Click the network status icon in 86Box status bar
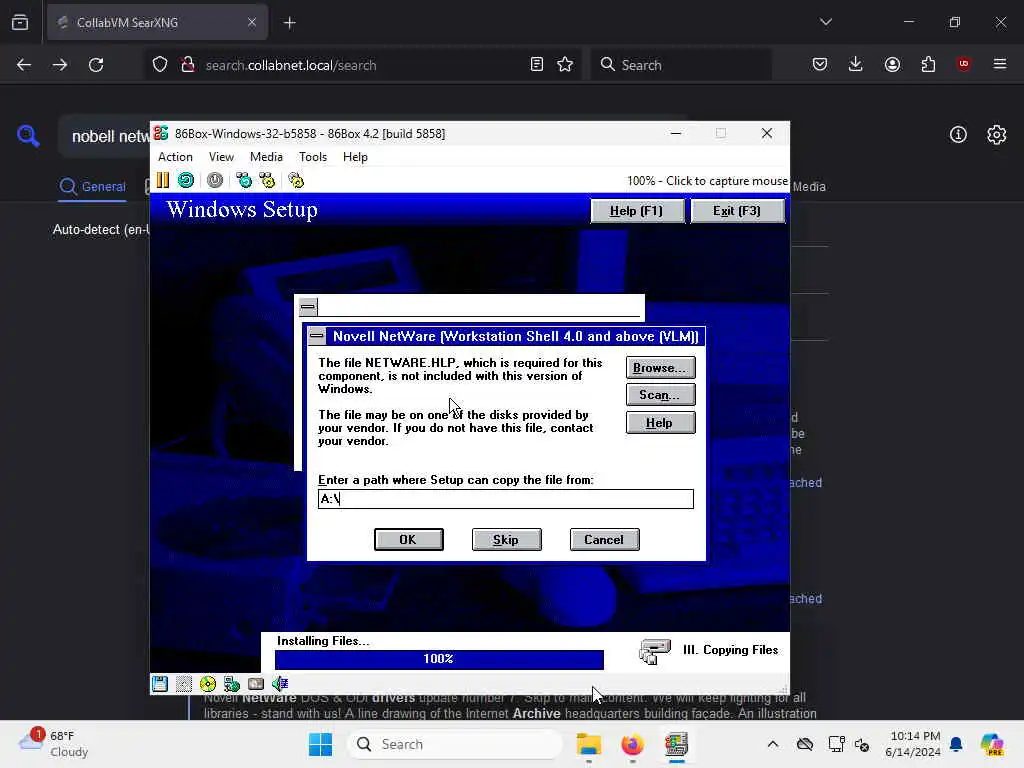1024x768 pixels. (232, 684)
